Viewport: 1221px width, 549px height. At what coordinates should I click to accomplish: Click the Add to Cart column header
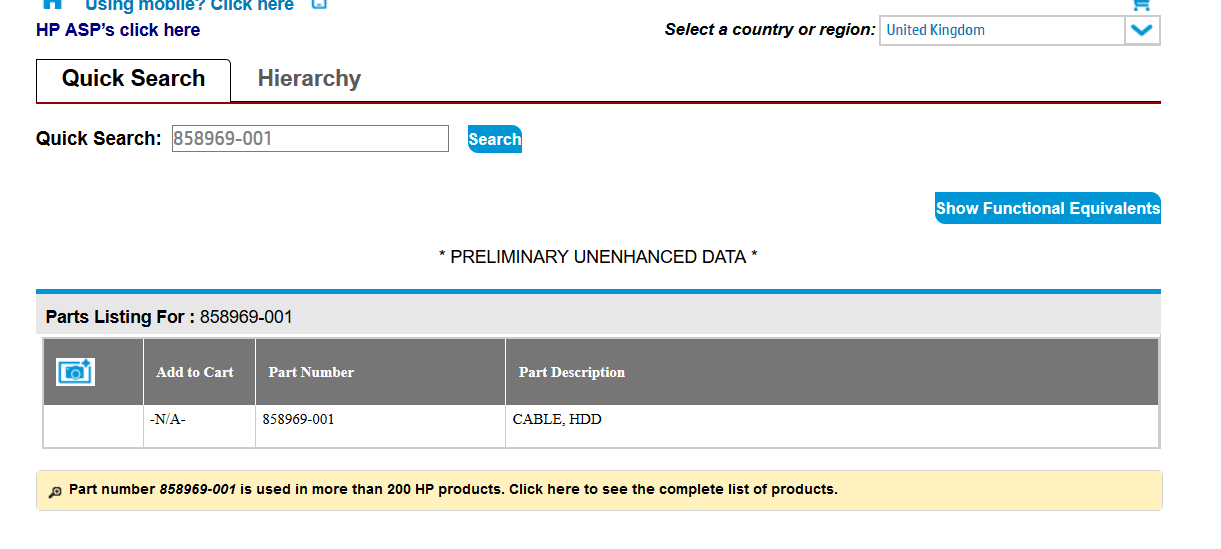pyautogui.click(x=195, y=372)
